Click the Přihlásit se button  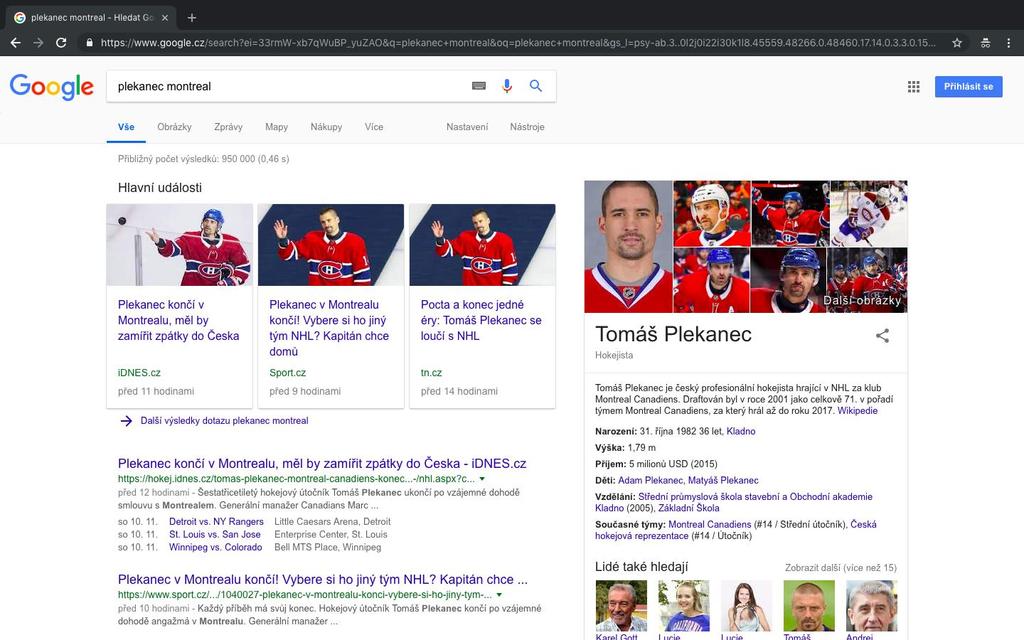click(x=968, y=87)
